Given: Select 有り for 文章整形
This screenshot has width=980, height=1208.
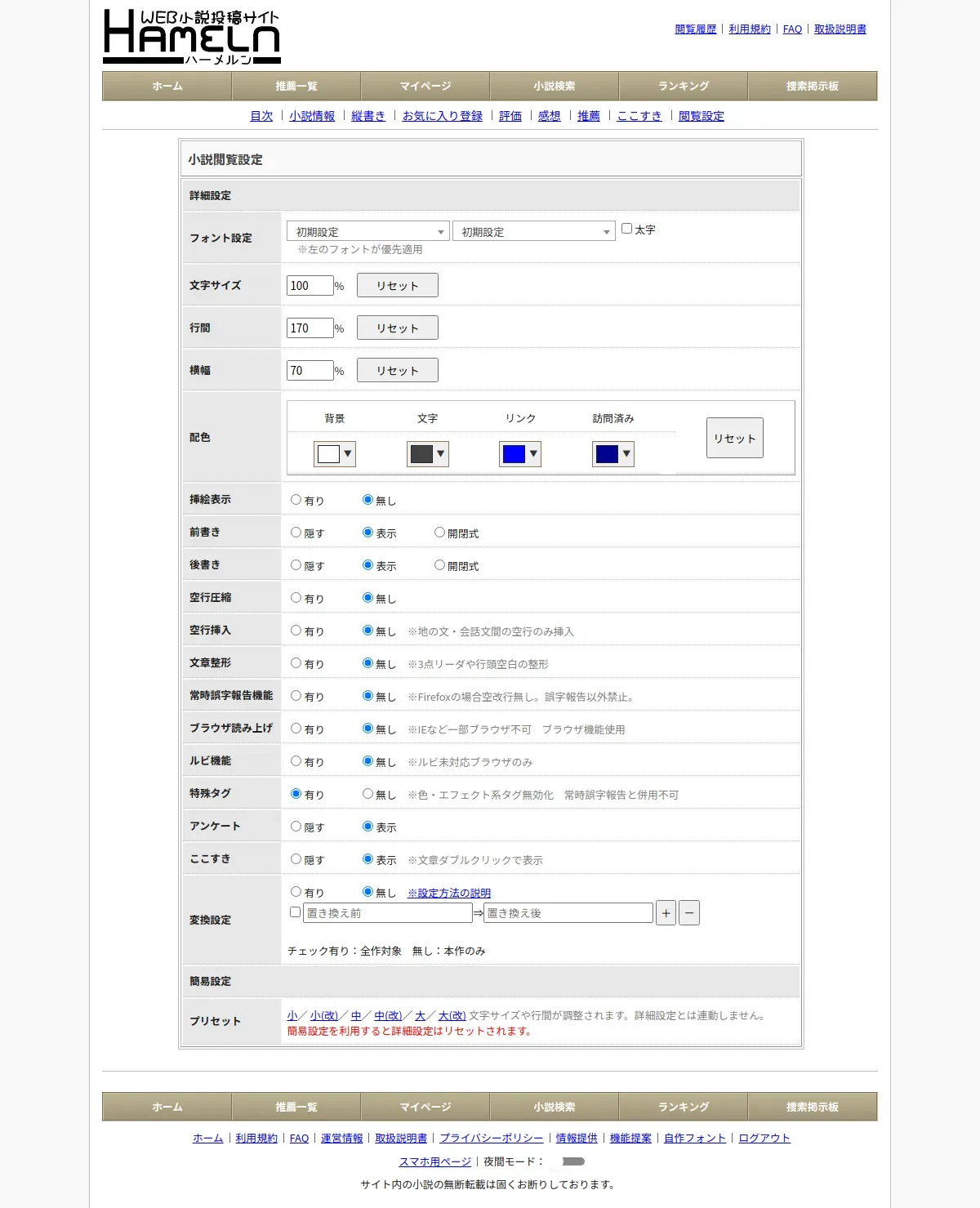Looking at the screenshot, I should click(296, 663).
